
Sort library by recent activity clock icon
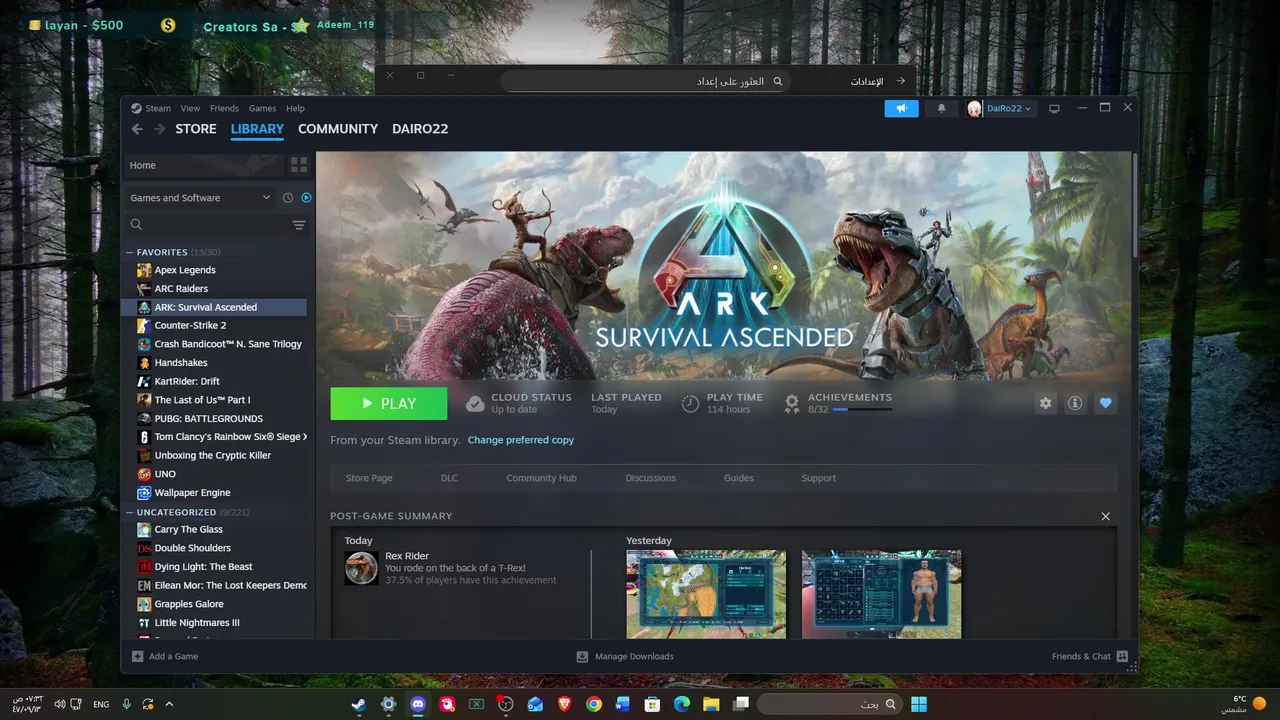288,198
